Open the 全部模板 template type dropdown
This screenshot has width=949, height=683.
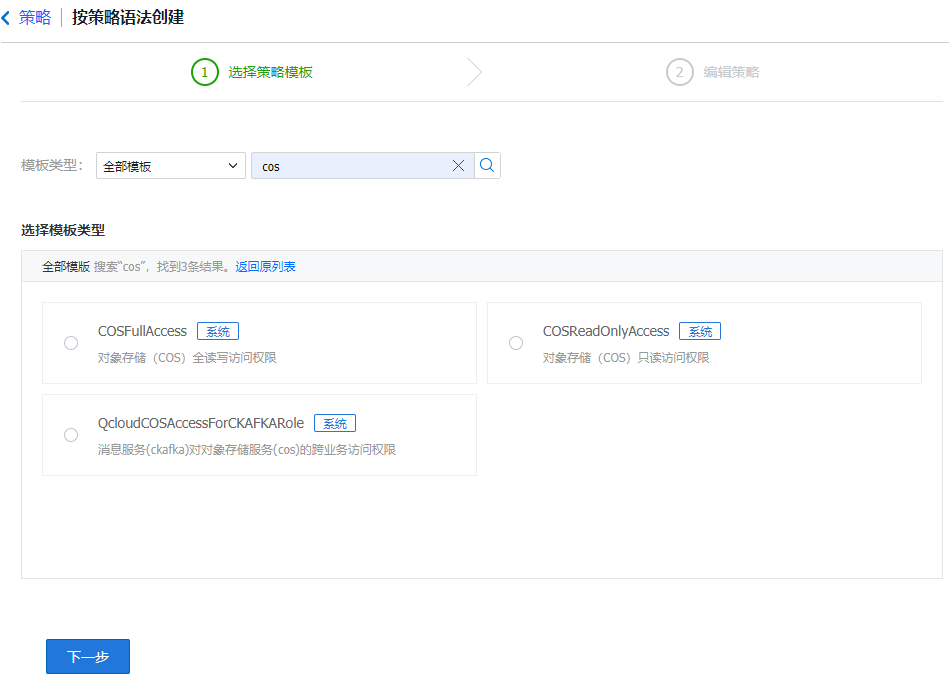coord(170,165)
